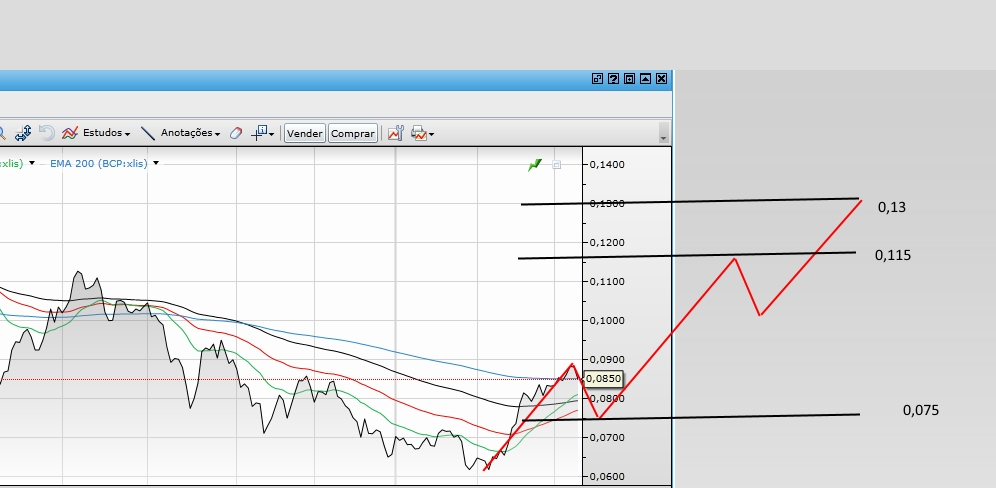Viewport: 996px width, 488px height.
Task: Click the 0,1100 price axis label
Action: coord(607,281)
